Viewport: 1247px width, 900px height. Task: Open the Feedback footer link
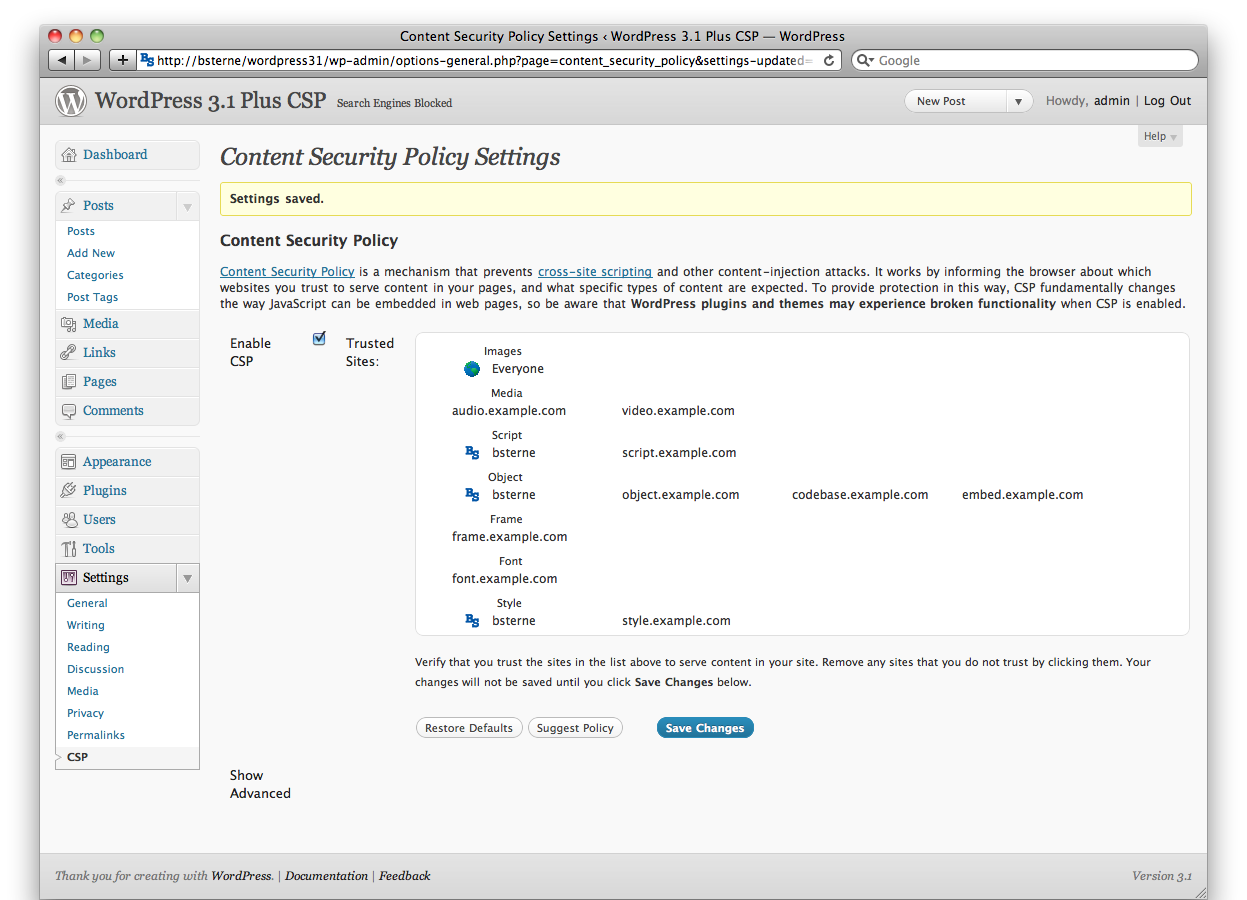point(405,876)
